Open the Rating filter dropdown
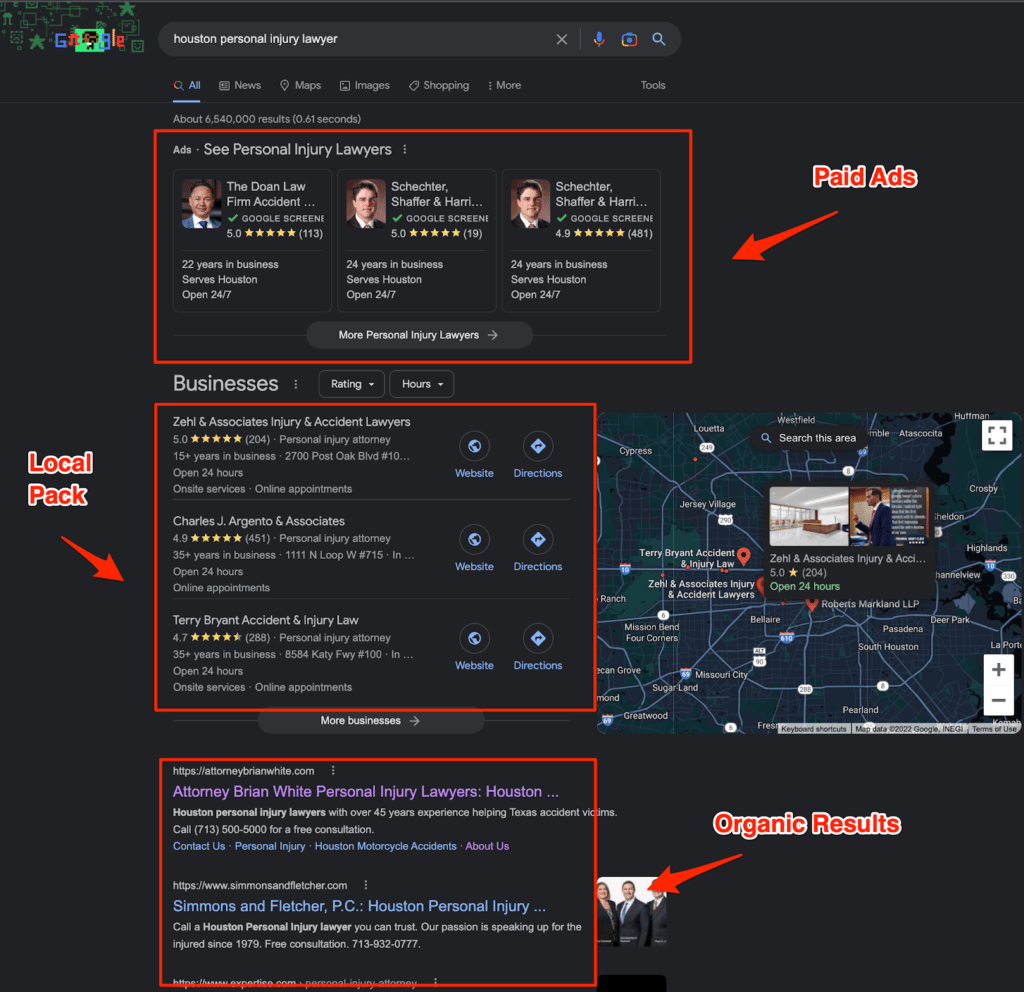 [351, 384]
